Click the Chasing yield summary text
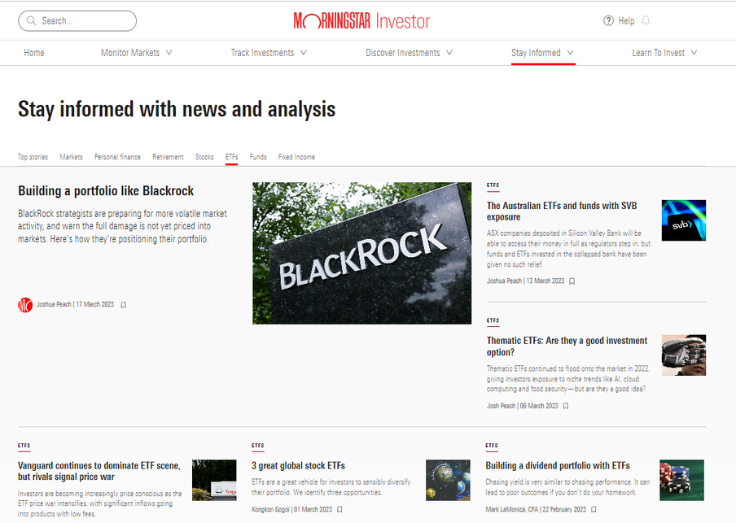 567,487
